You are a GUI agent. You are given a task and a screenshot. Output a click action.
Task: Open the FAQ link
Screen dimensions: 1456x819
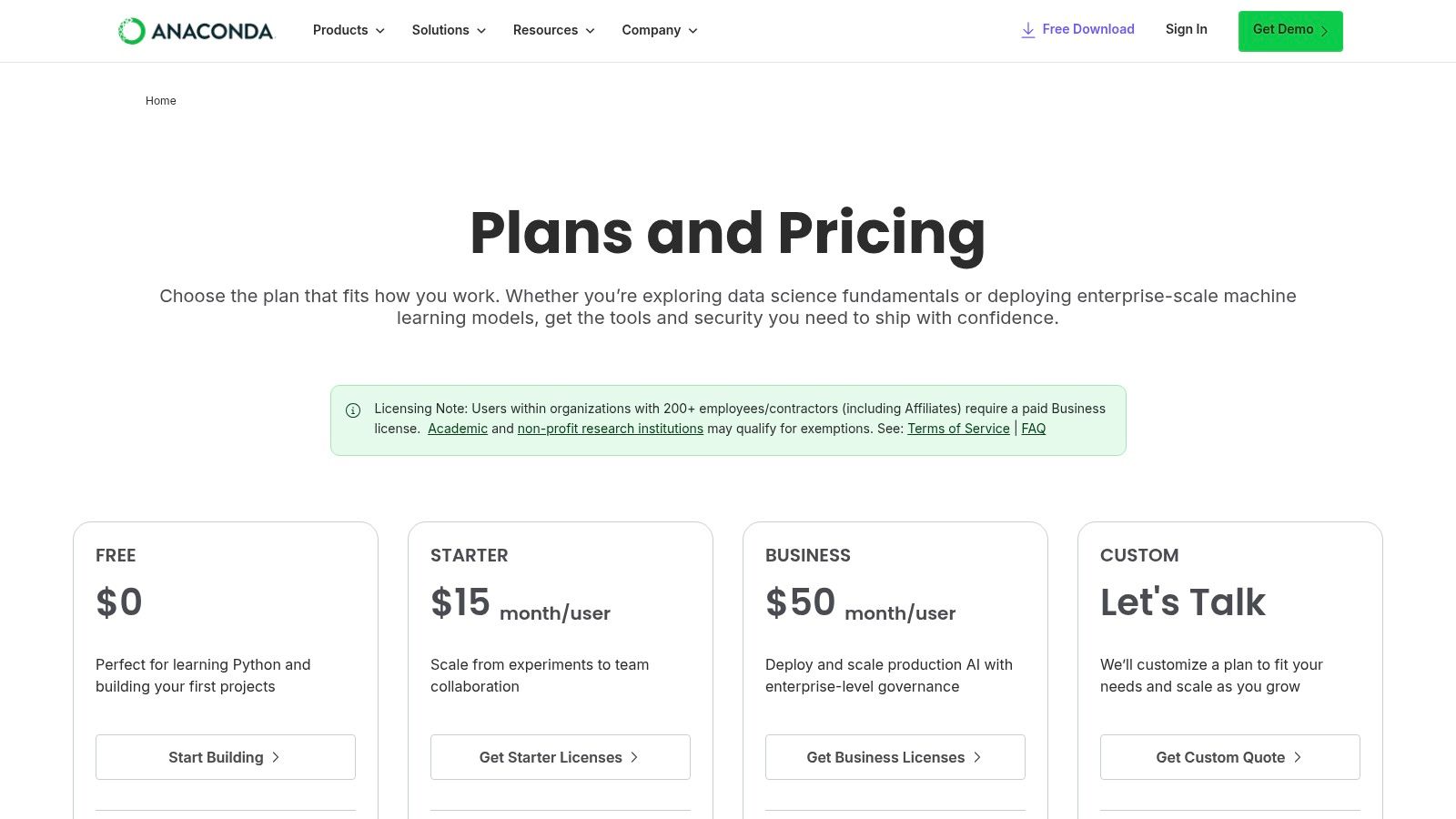click(1034, 429)
